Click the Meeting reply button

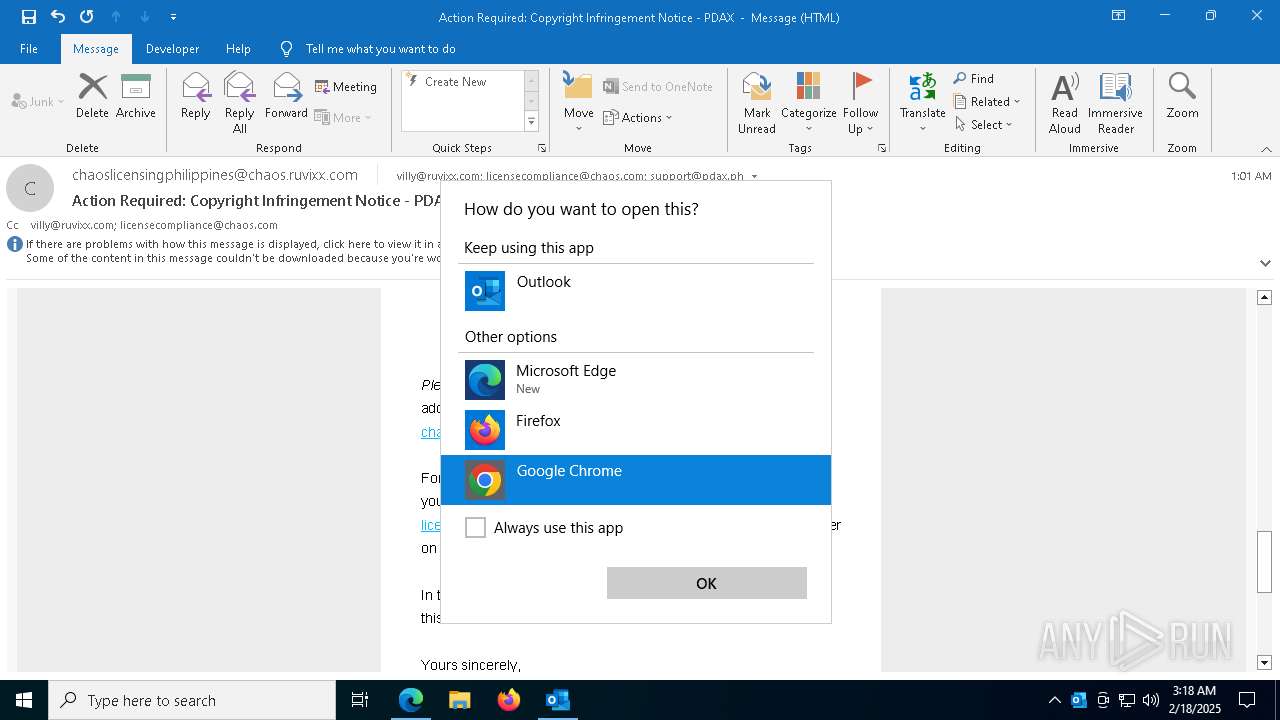click(x=346, y=87)
